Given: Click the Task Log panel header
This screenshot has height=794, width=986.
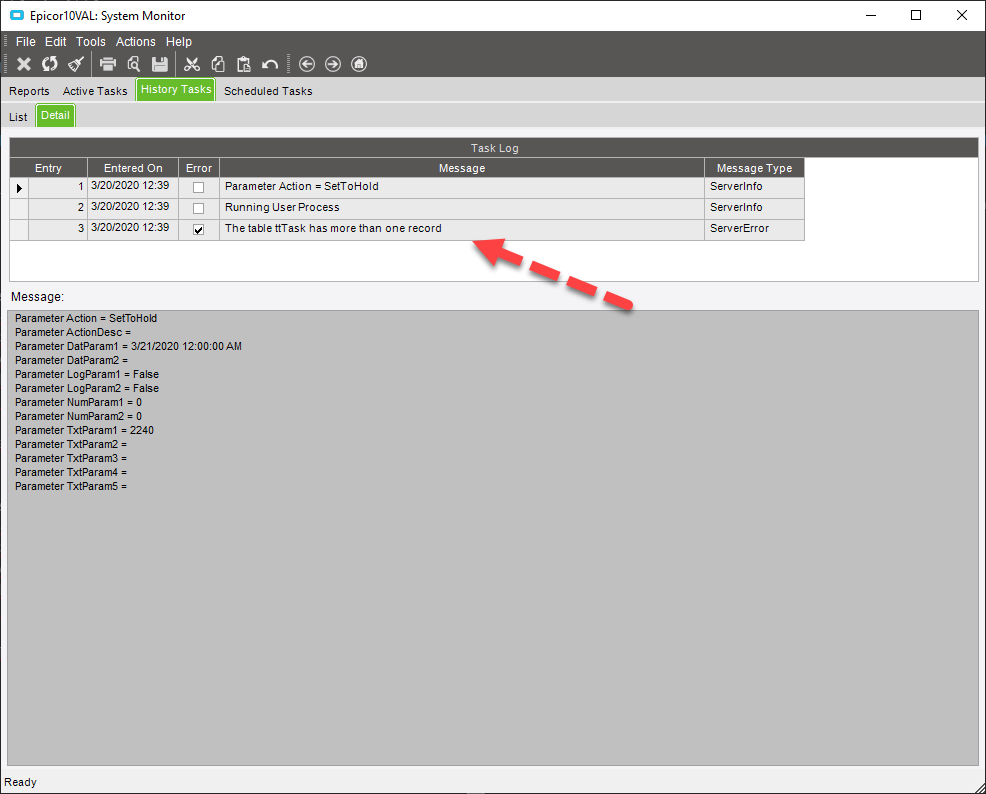Looking at the screenshot, I should 494,148.
